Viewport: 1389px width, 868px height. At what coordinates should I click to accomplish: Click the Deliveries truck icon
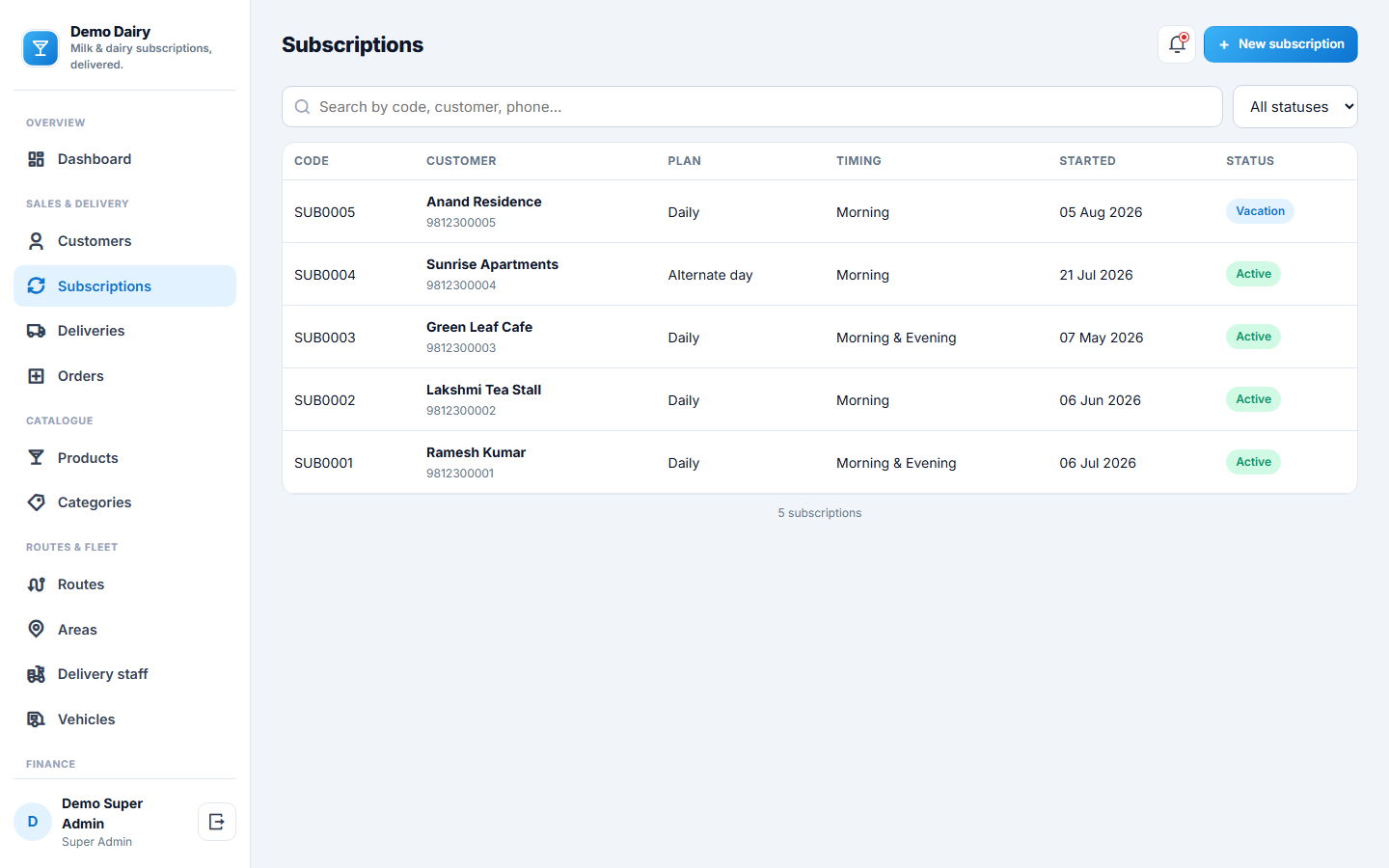tap(37, 331)
